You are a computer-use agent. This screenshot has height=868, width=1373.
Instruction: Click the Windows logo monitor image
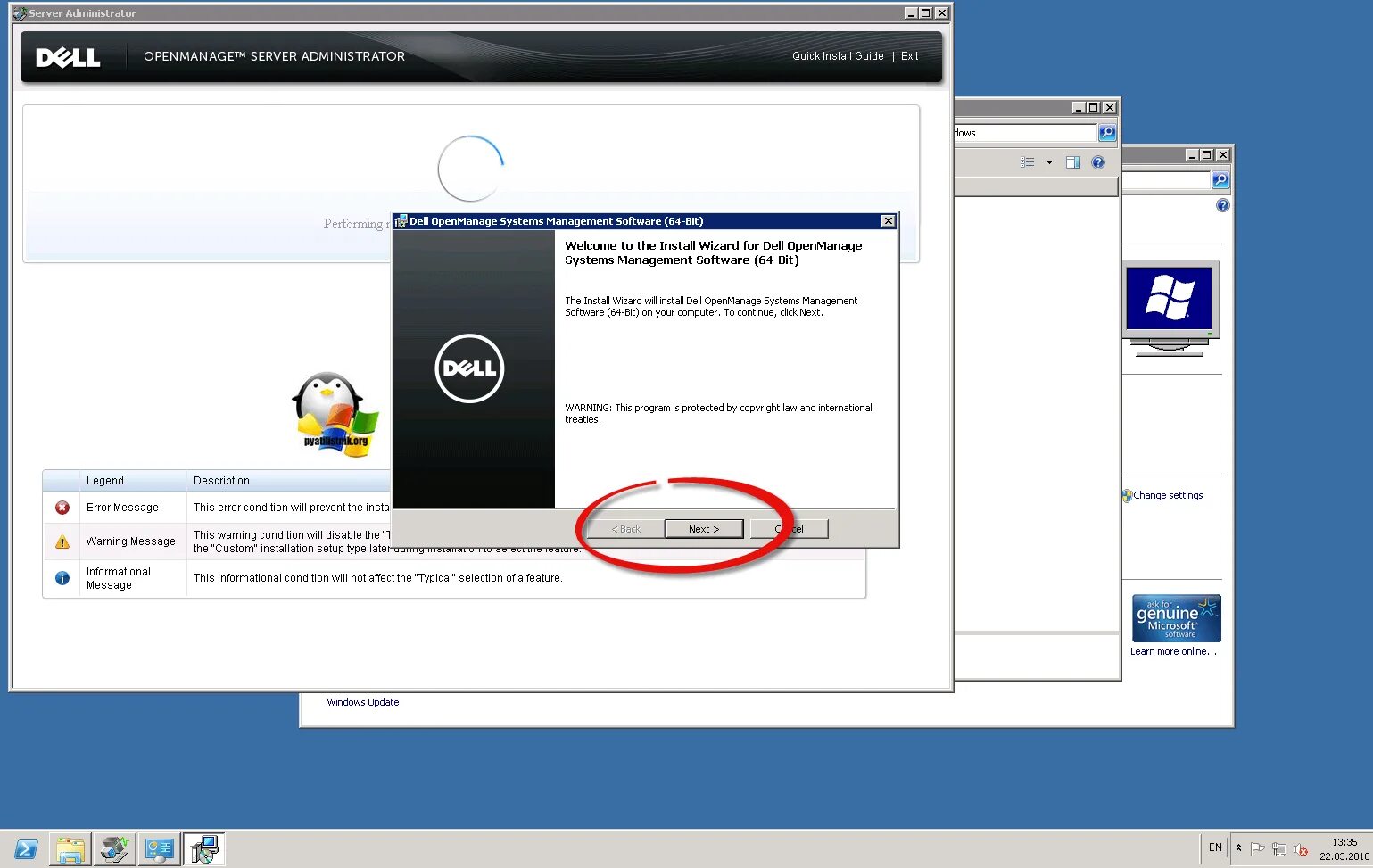(x=1170, y=309)
